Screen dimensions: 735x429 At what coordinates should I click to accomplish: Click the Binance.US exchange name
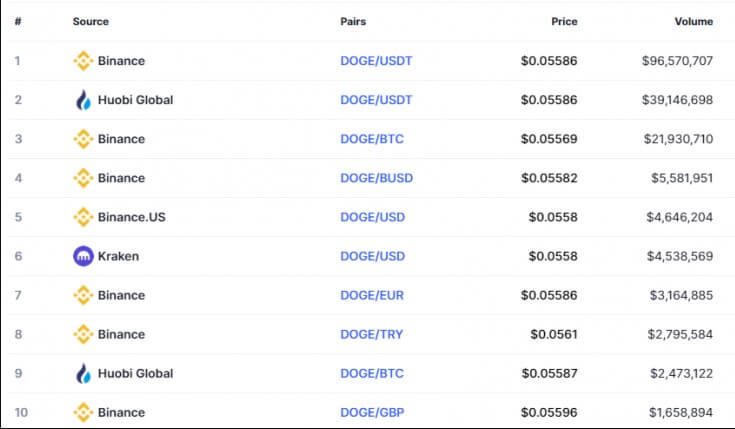click(x=132, y=217)
